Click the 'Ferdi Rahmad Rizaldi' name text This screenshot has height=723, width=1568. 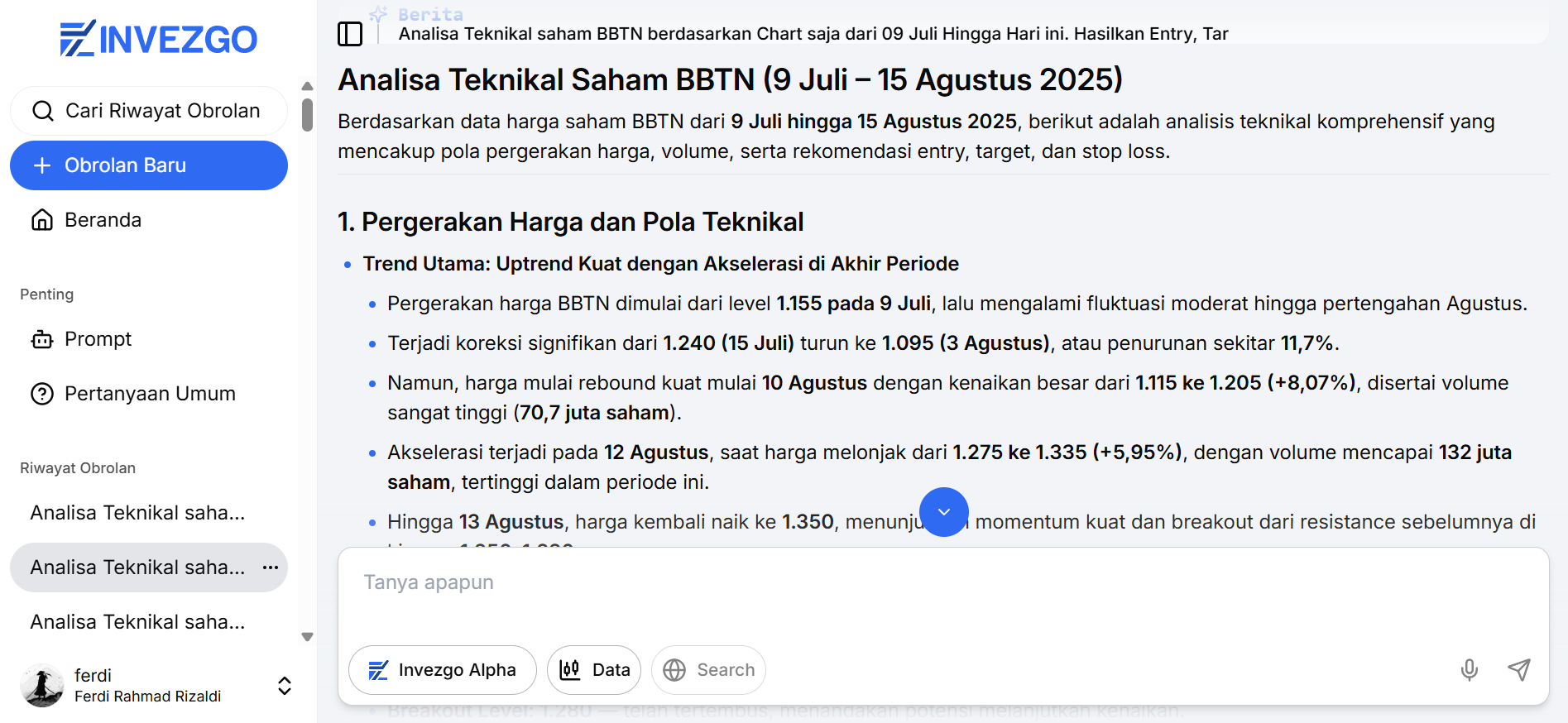pyautogui.click(x=147, y=697)
